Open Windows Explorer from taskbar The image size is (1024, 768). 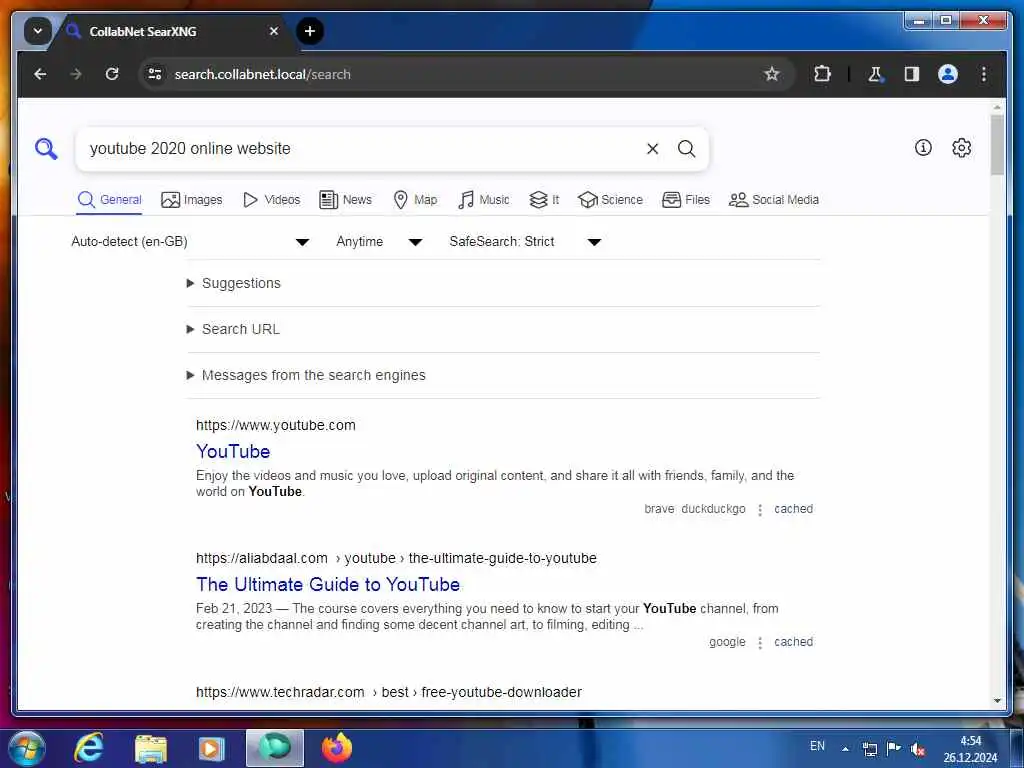(x=151, y=749)
